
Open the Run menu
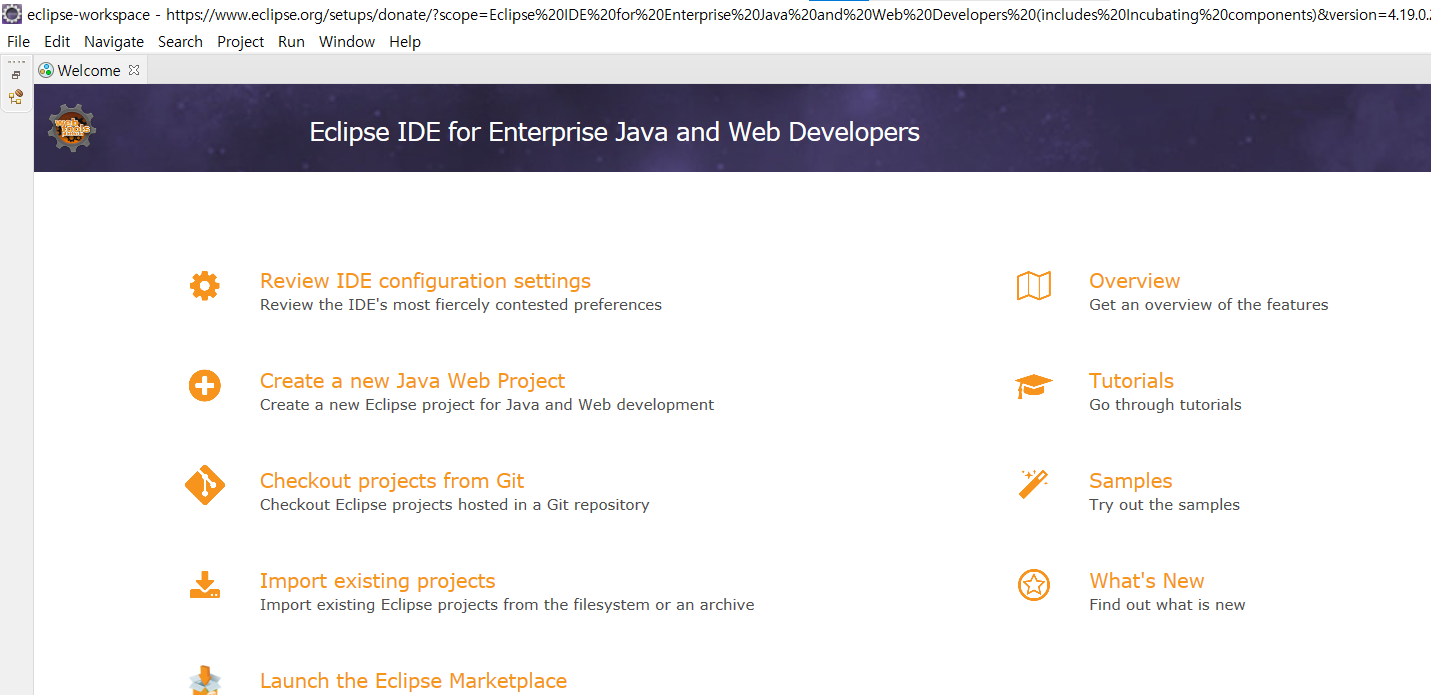click(x=292, y=42)
